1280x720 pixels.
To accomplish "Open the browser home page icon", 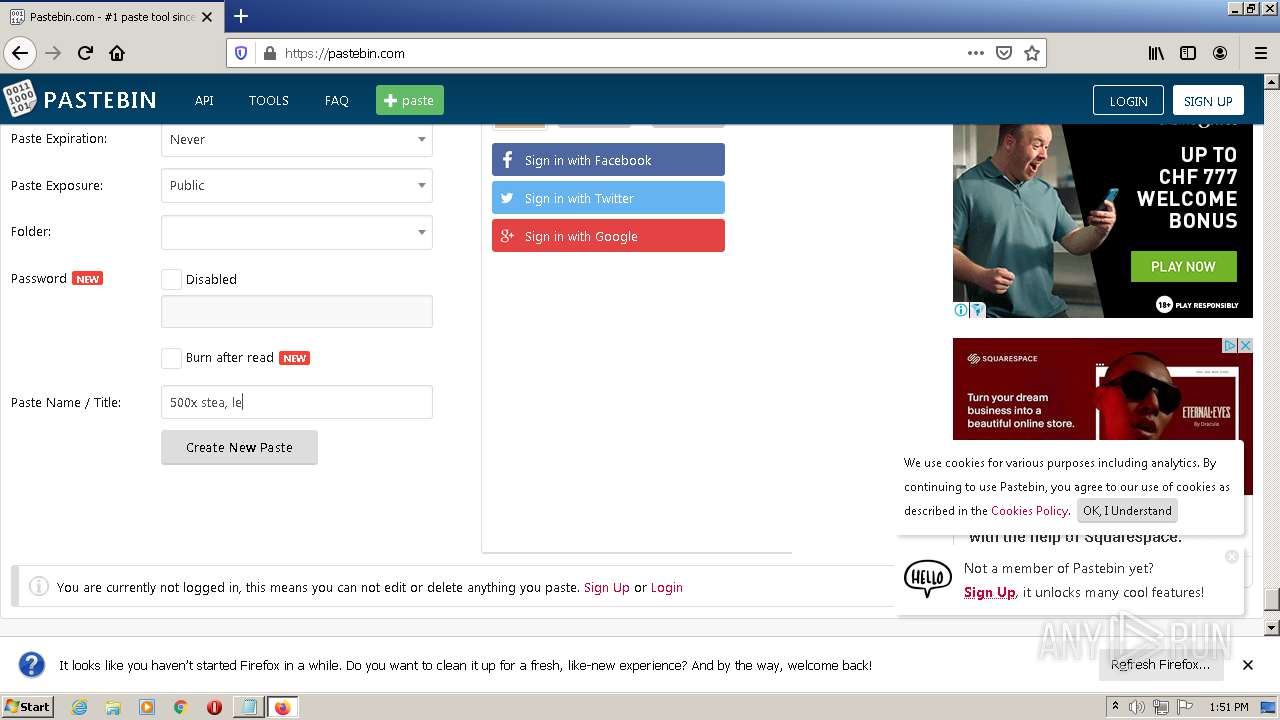I will (x=117, y=53).
